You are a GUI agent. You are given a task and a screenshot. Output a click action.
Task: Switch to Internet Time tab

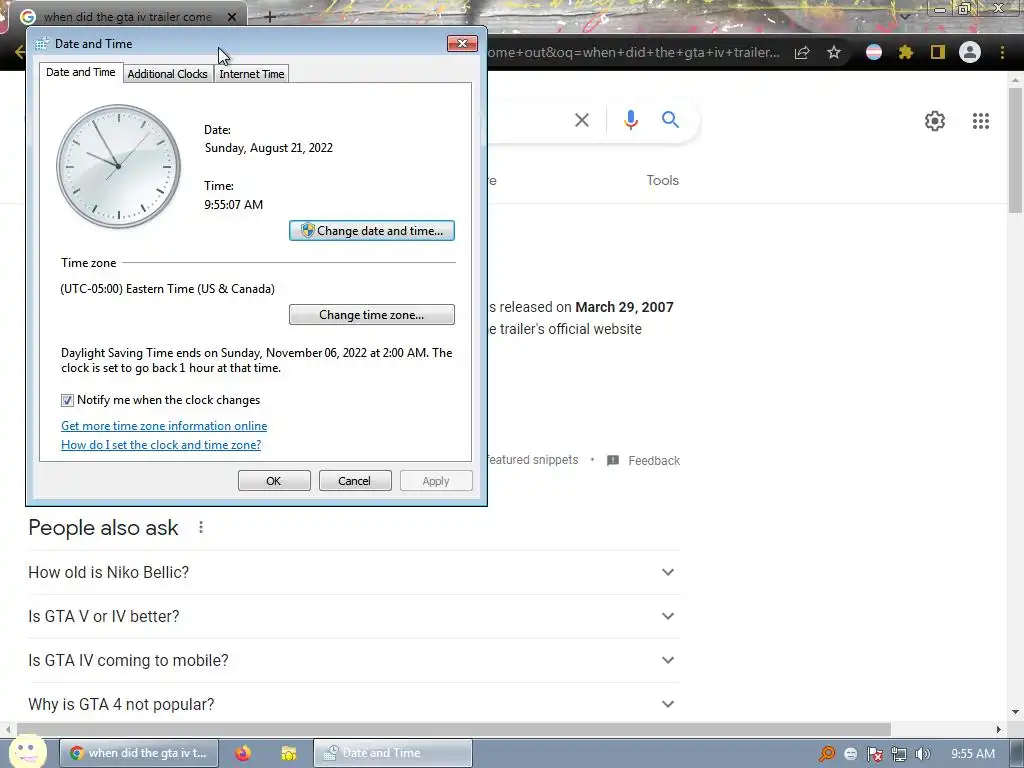click(x=251, y=74)
